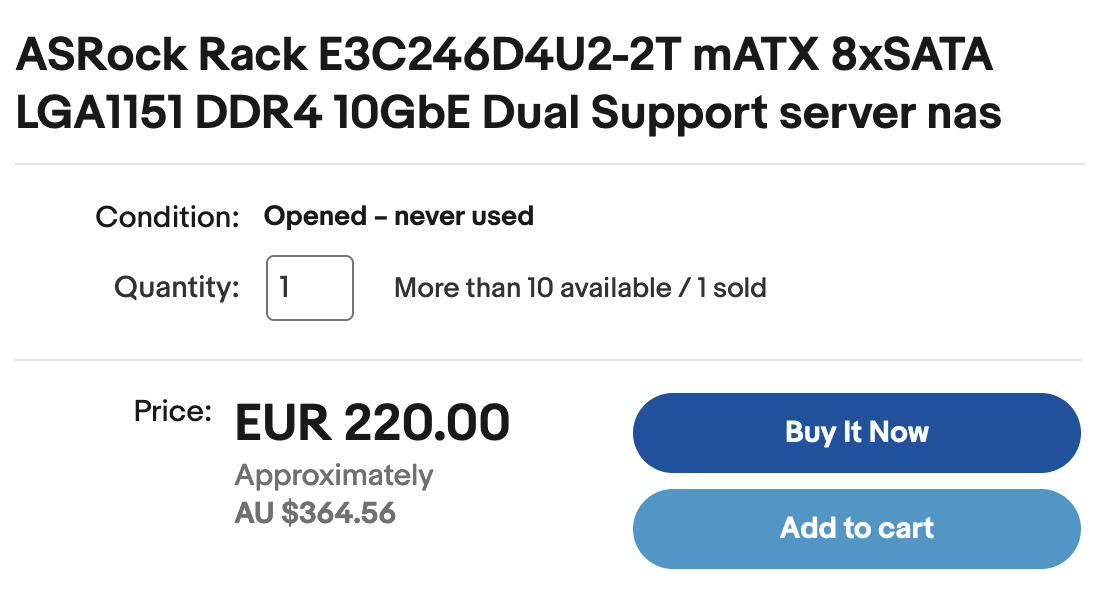
Task: Click the EUR 220.00 price
Action: [372, 423]
